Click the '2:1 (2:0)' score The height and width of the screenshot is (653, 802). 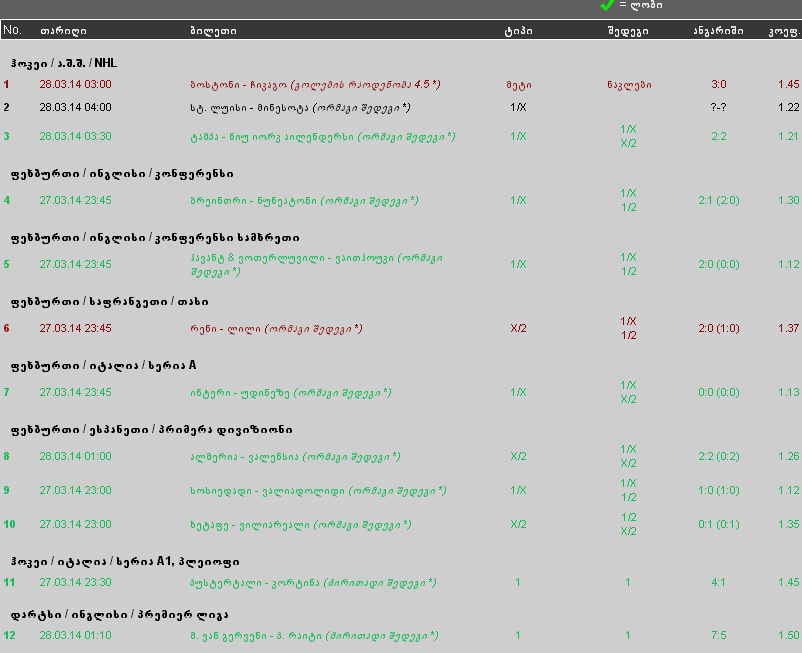tap(719, 200)
